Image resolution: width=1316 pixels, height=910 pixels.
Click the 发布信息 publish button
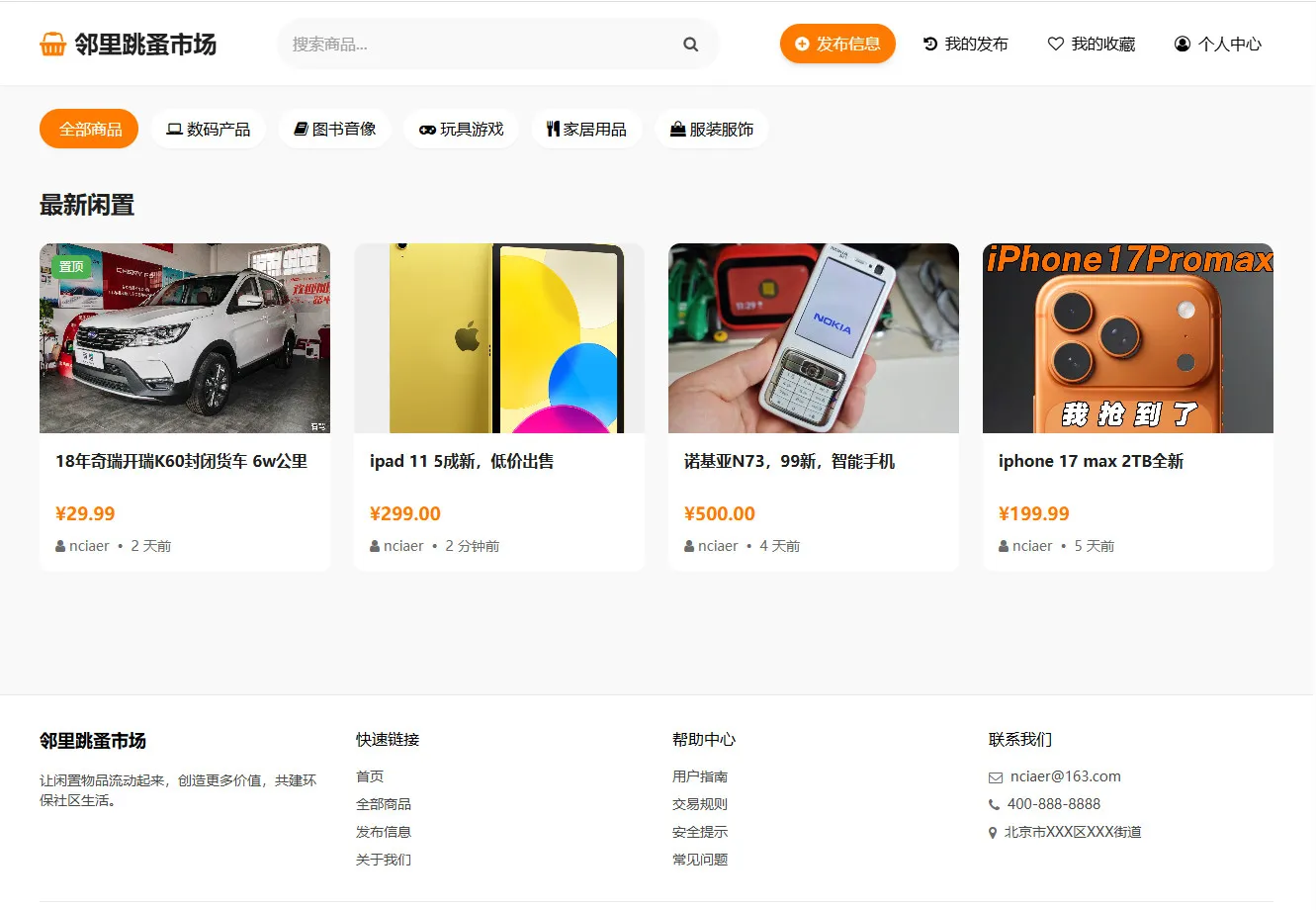(837, 45)
